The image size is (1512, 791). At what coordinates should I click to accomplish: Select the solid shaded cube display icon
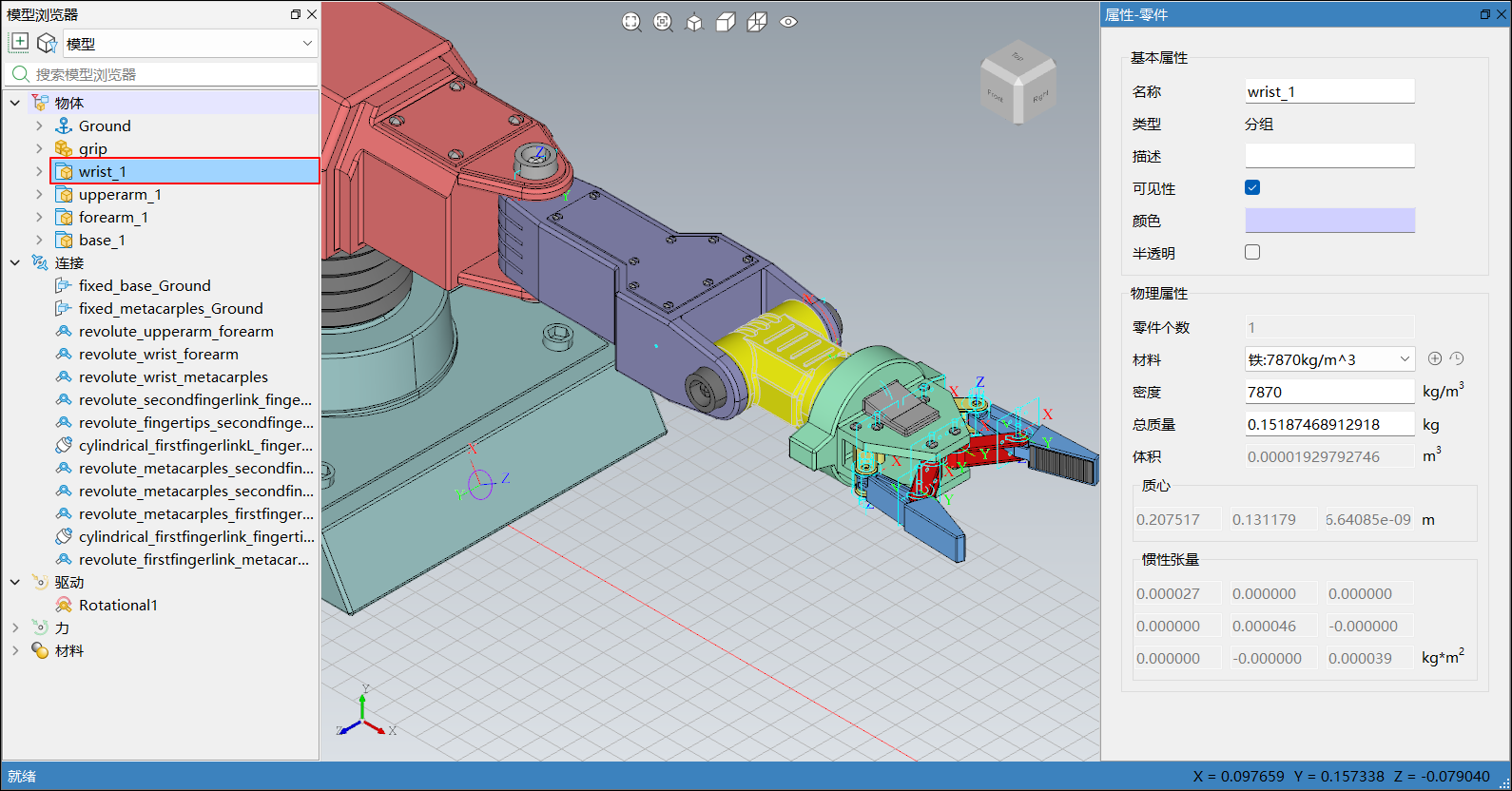tap(726, 22)
